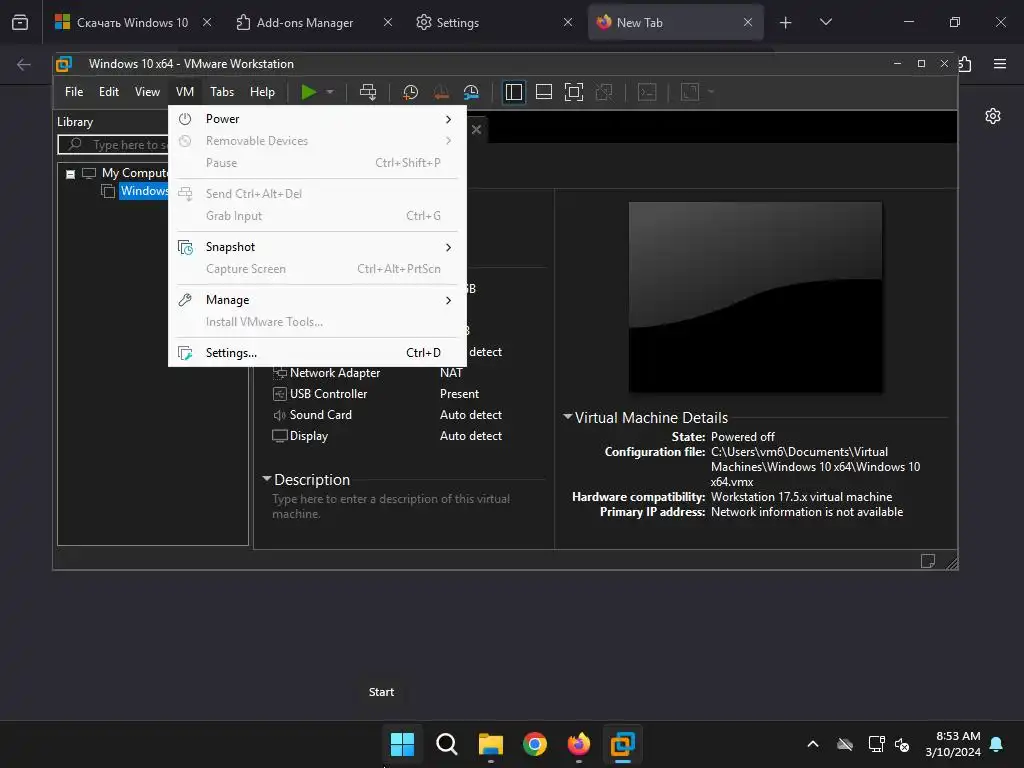Take a snapshot via toolbar clock icon

(x=410, y=92)
